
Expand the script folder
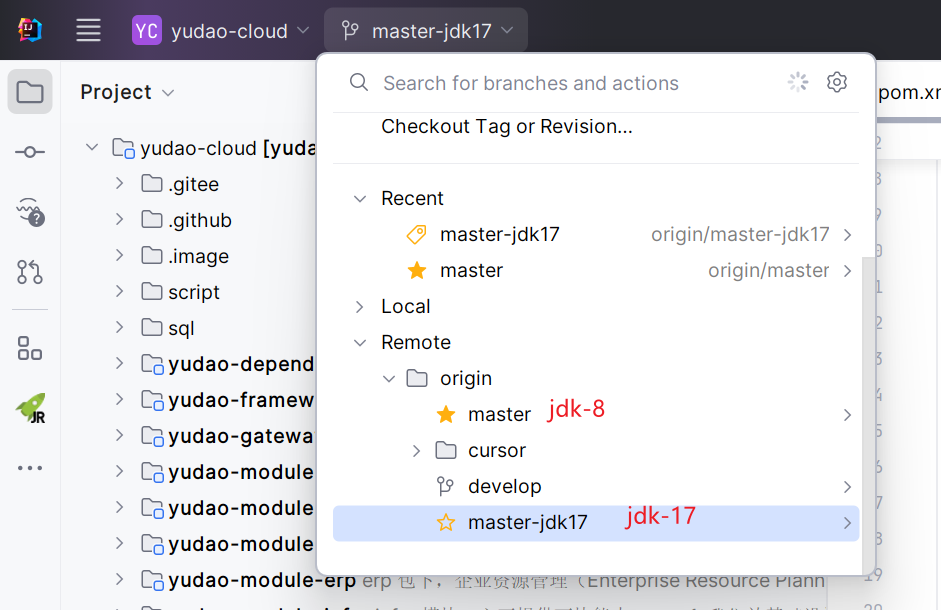119,291
